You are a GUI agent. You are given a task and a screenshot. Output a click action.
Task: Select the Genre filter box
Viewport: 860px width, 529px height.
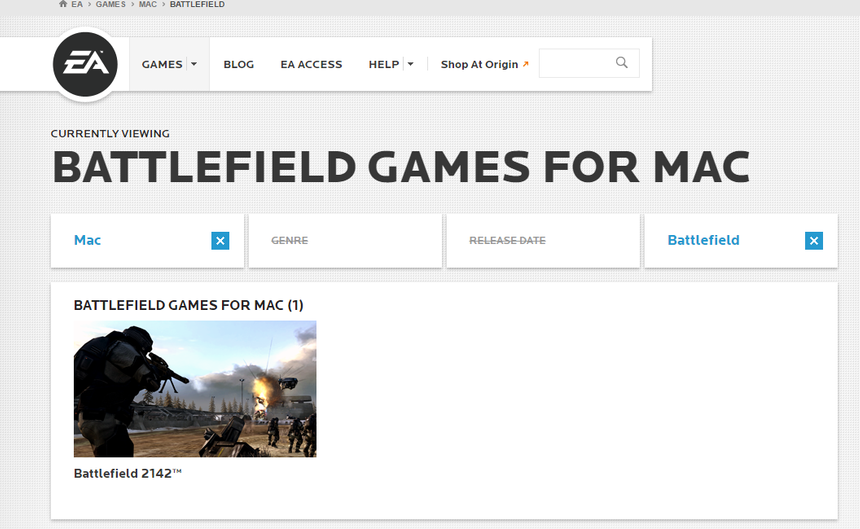tap(344, 241)
